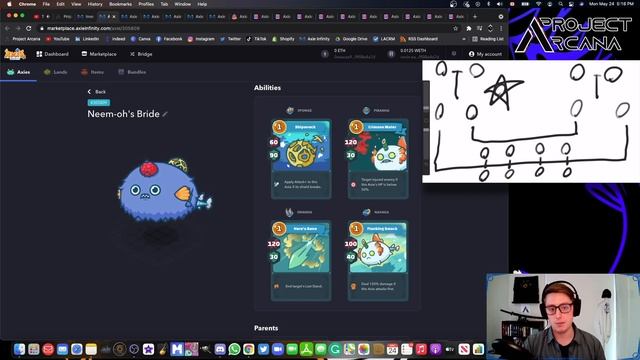This screenshot has width=640, height=360.
Task: Switch to the Axies tab
Action: click(19, 72)
